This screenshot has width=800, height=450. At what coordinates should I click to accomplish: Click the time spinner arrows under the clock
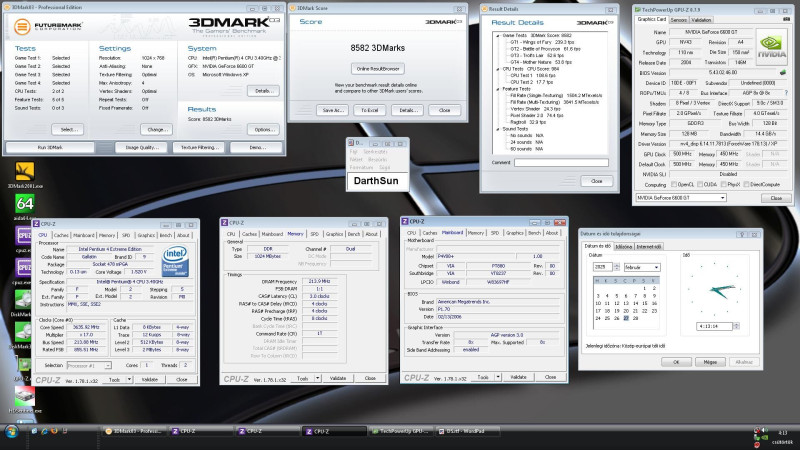(x=736, y=326)
